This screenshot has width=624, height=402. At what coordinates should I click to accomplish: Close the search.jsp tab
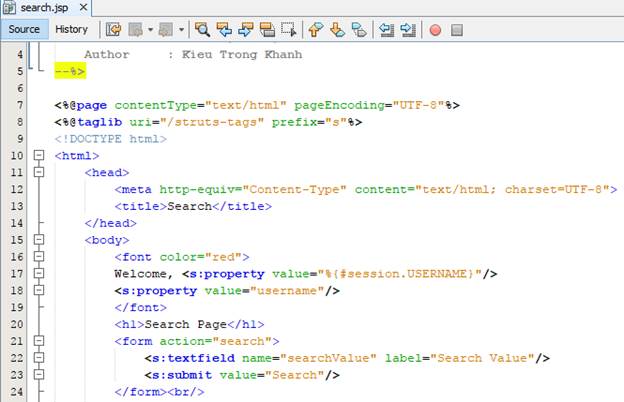pyautogui.click(x=83, y=8)
